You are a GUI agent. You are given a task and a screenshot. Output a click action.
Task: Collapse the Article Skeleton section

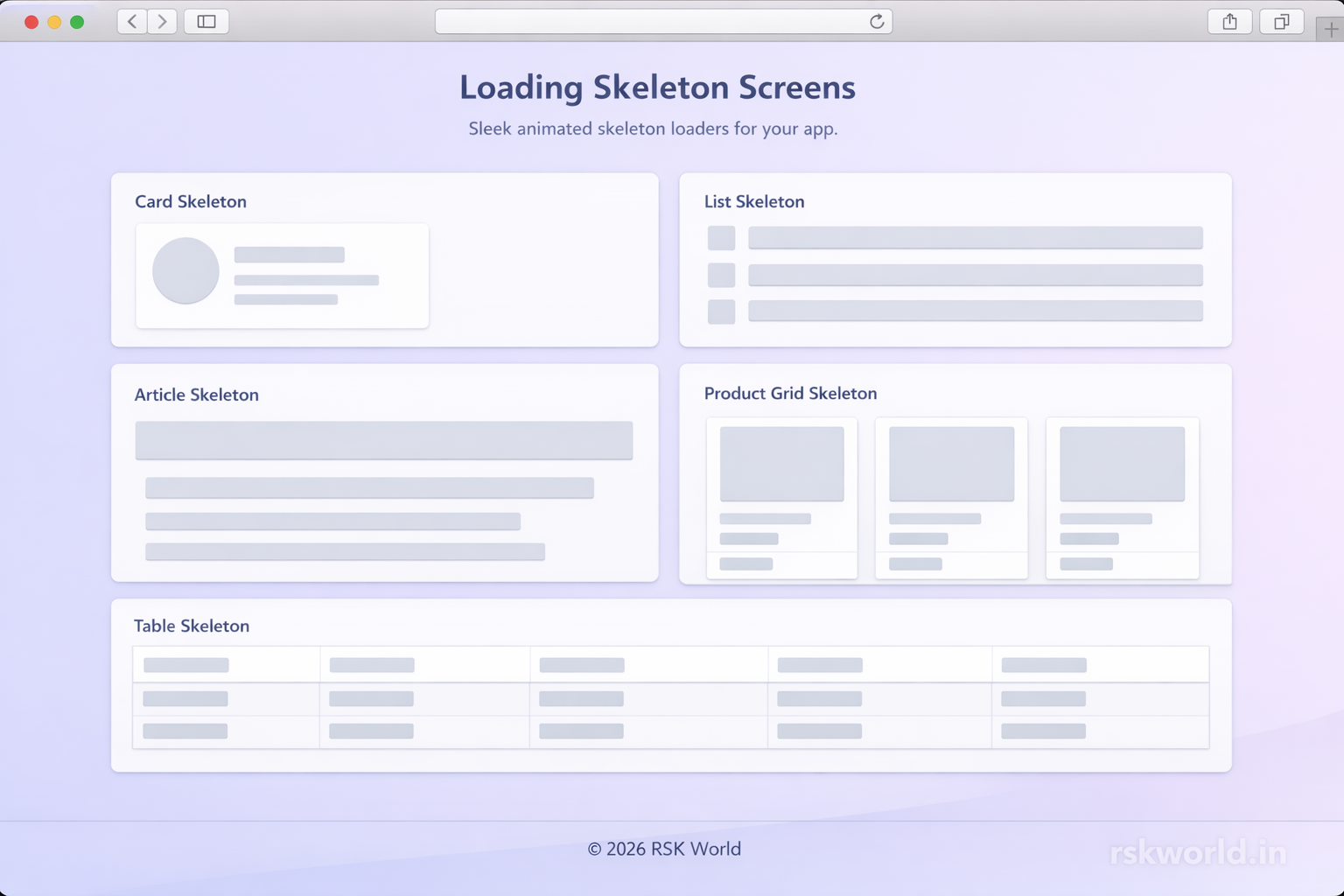[x=197, y=395]
